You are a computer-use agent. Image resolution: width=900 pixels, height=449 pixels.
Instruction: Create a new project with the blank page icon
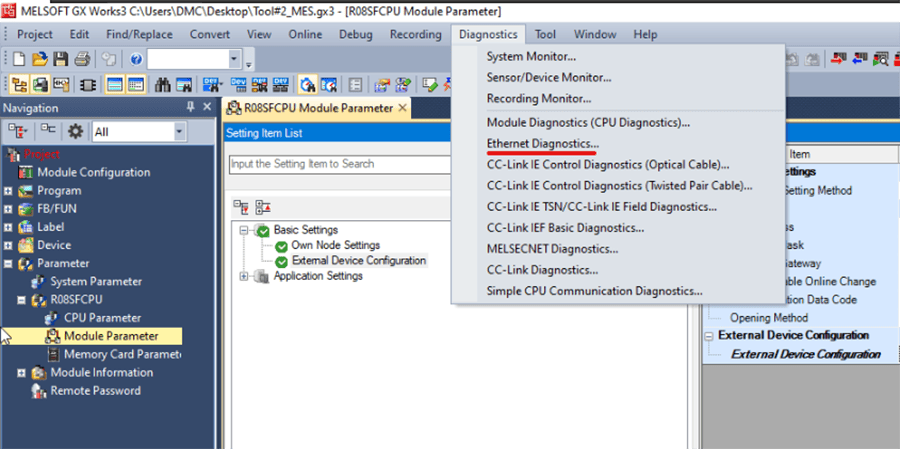click(x=20, y=59)
